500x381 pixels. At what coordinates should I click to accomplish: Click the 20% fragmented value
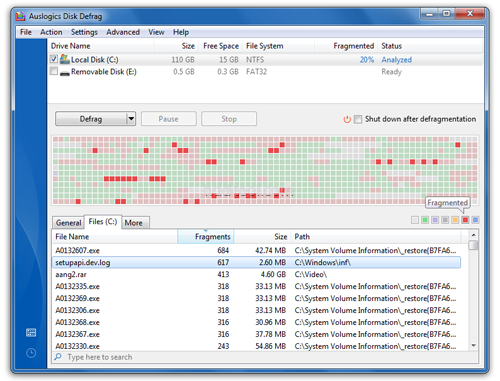pos(367,60)
